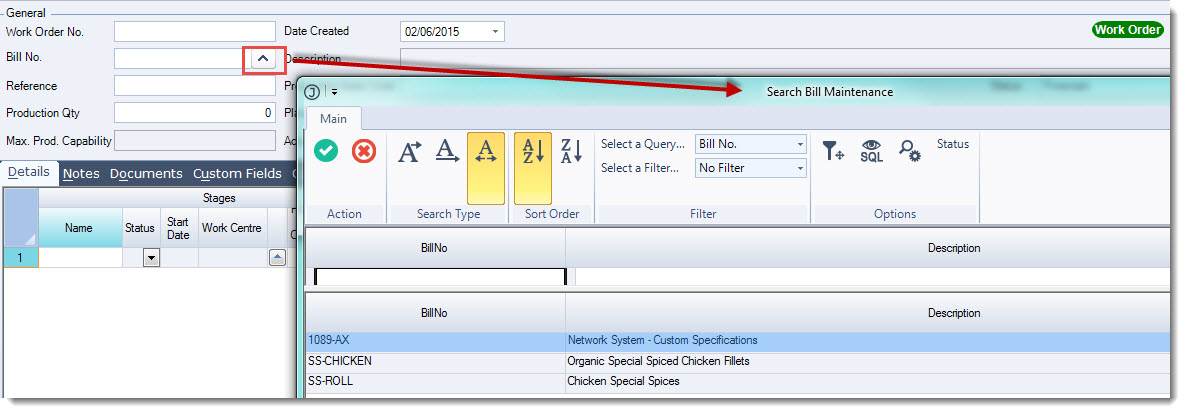Screen dimensions: 1185x413
Task: Click 'Network System - Custom Specifications' description
Action: tap(662, 340)
